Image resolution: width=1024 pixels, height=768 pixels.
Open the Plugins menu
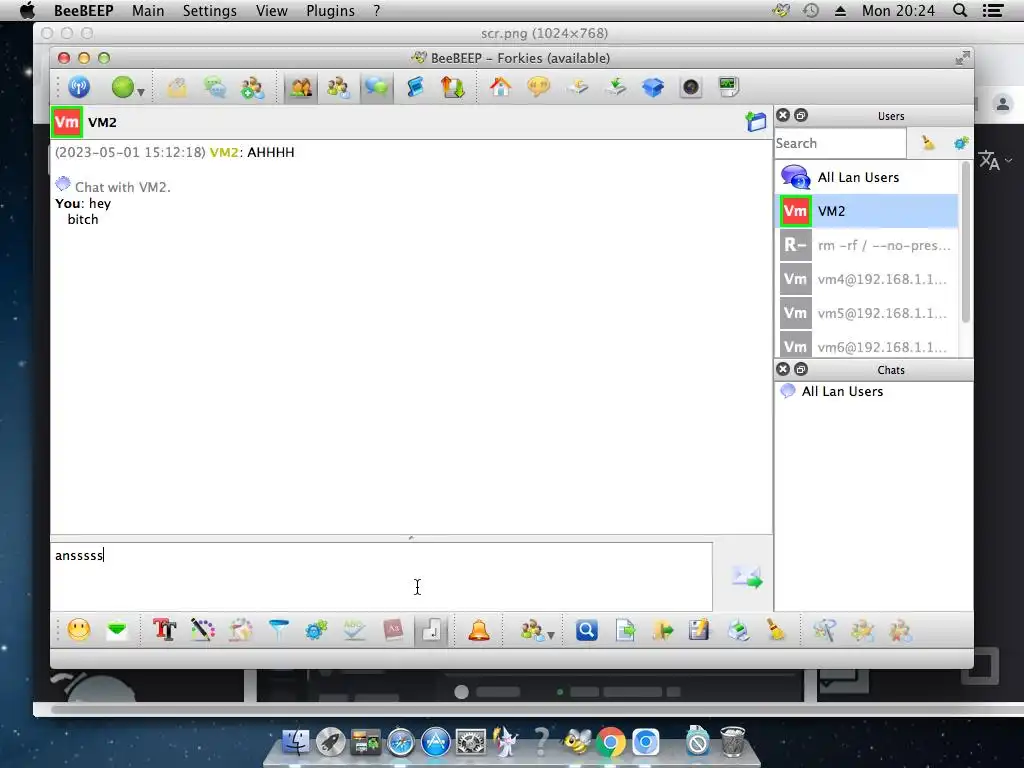(x=330, y=10)
